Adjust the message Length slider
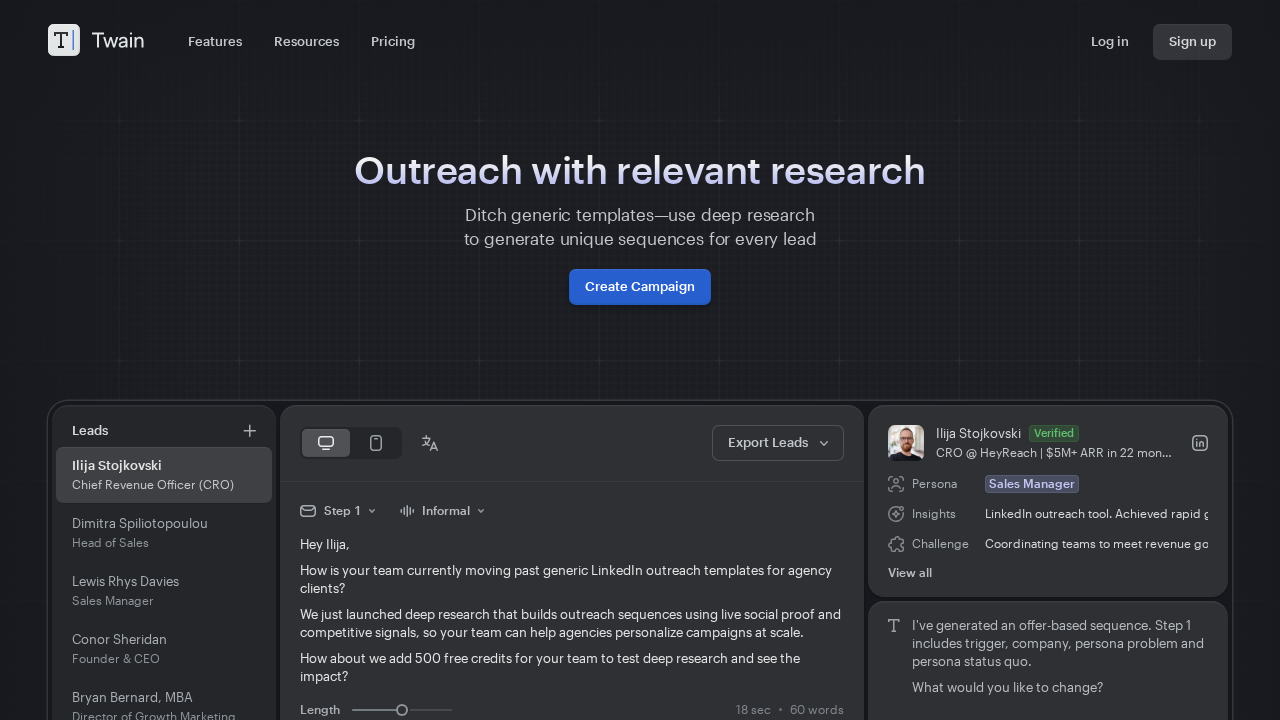The height and width of the screenshot is (720, 1280). tap(401, 709)
